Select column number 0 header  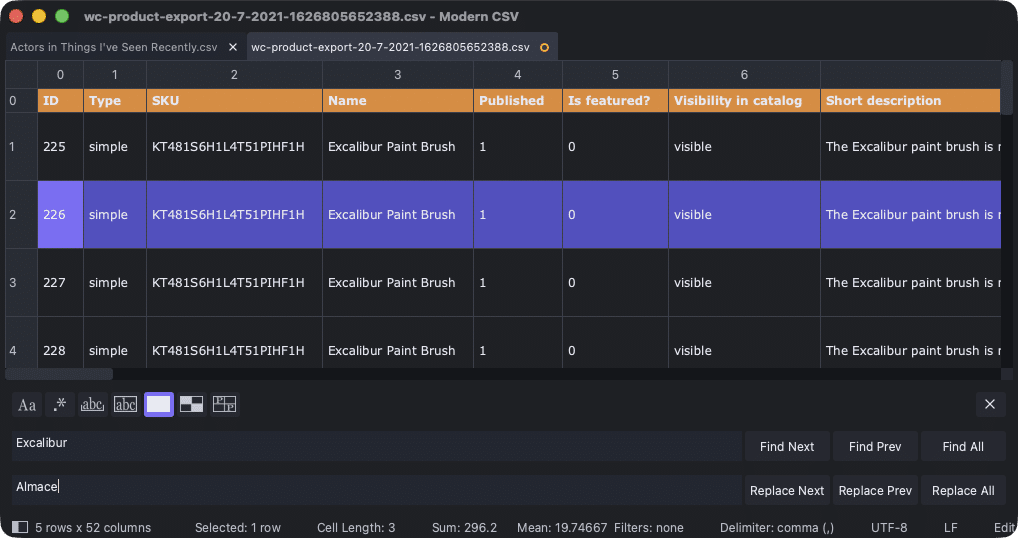coord(60,75)
